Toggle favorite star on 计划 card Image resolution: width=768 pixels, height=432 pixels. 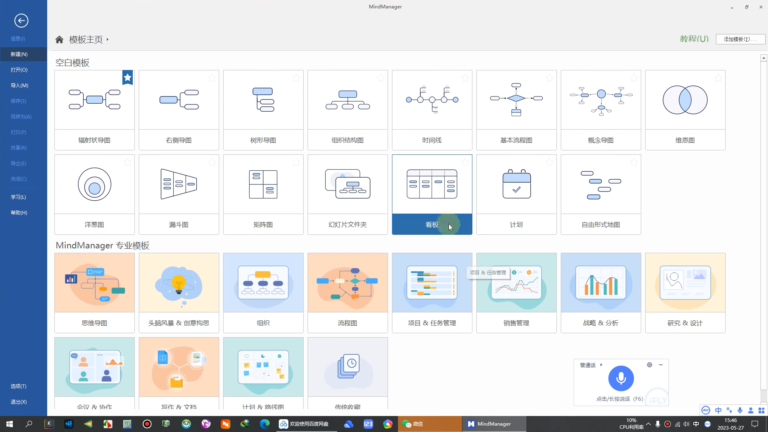[549, 162]
